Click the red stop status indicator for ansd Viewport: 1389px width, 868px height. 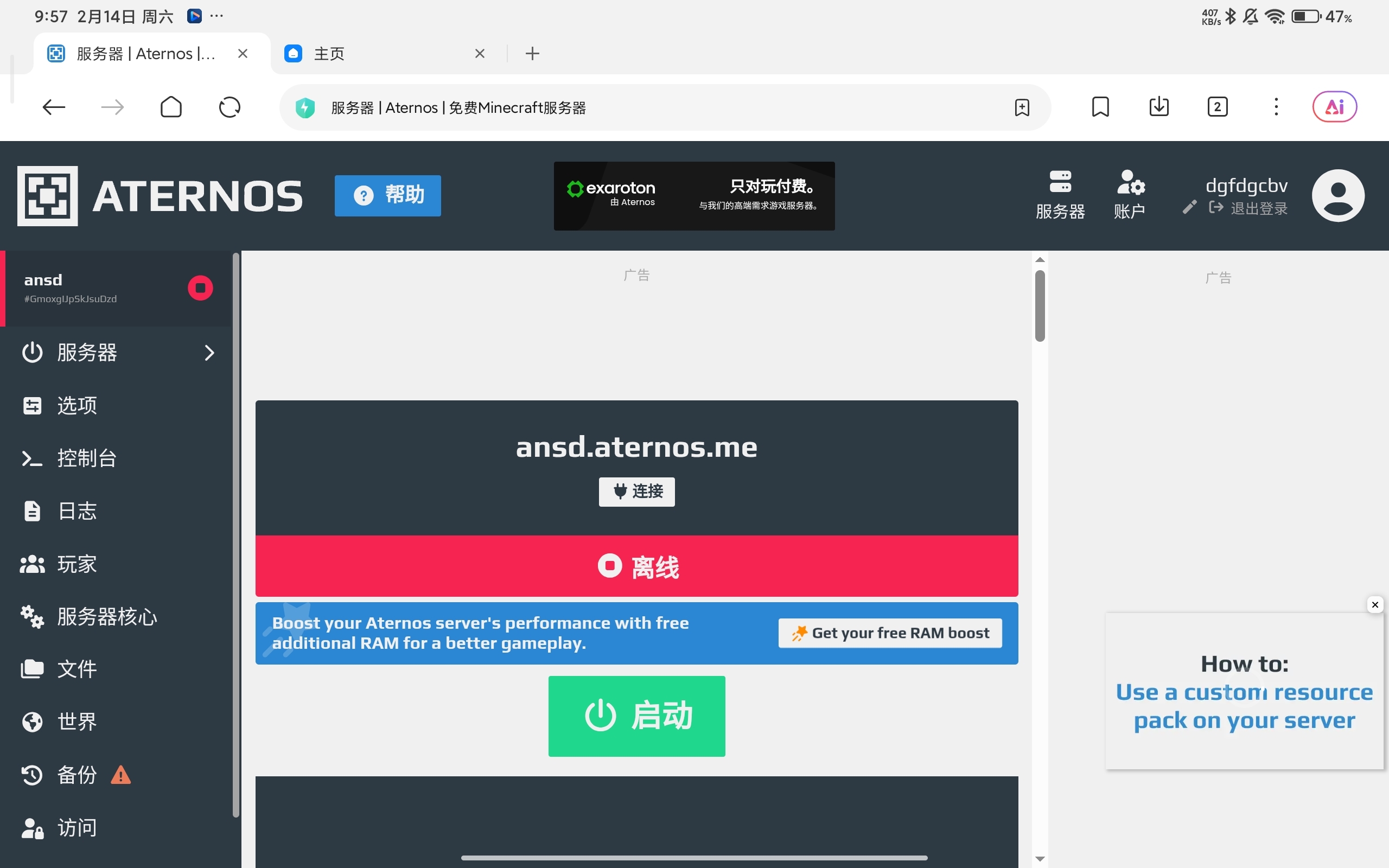pos(200,288)
